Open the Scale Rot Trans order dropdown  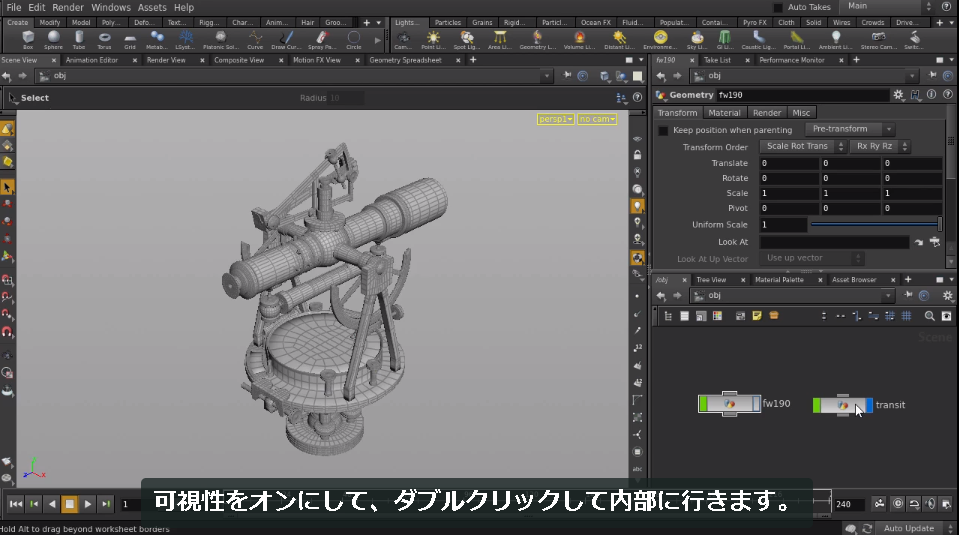pos(802,146)
